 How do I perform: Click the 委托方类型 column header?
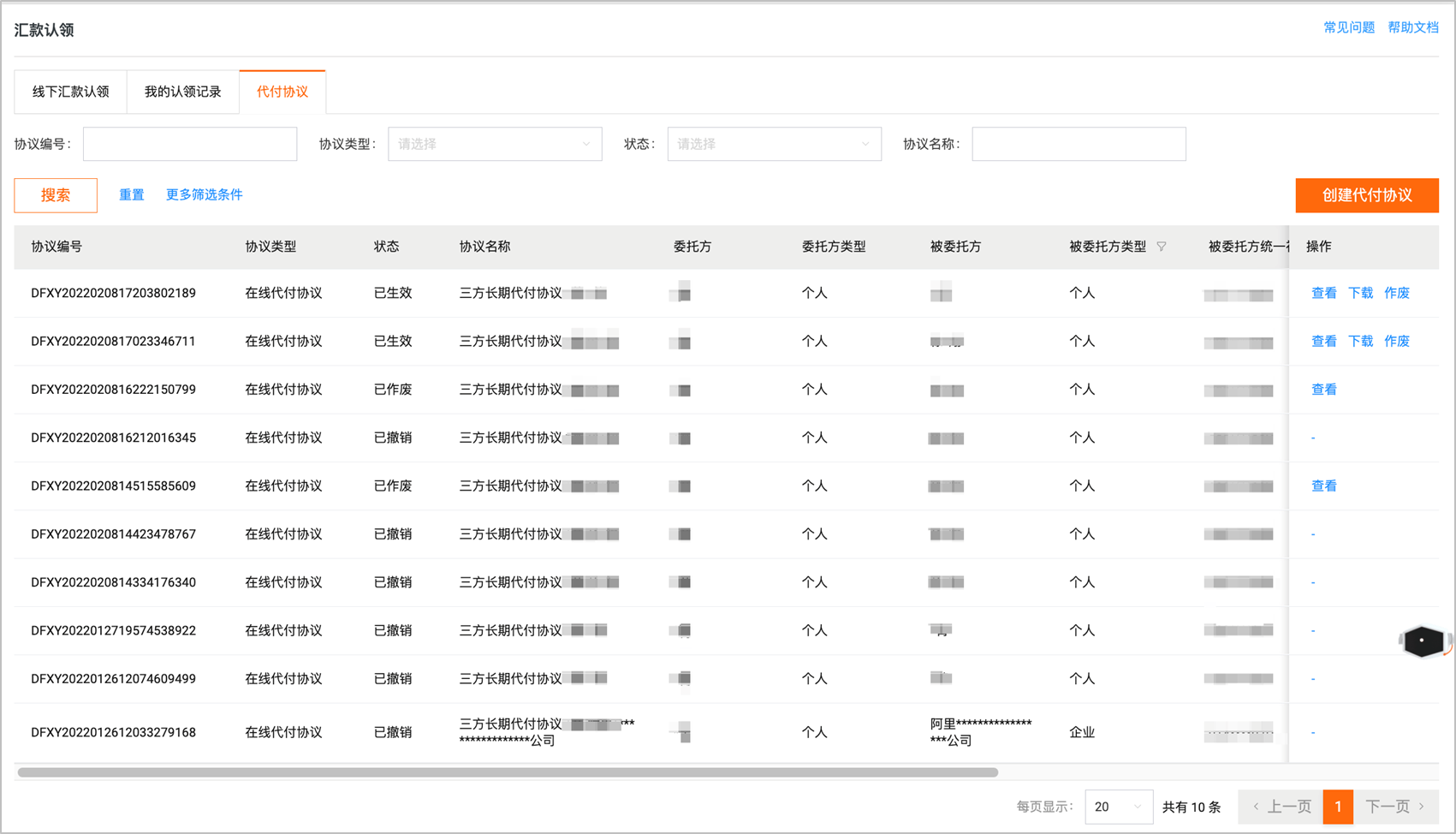tap(834, 247)
